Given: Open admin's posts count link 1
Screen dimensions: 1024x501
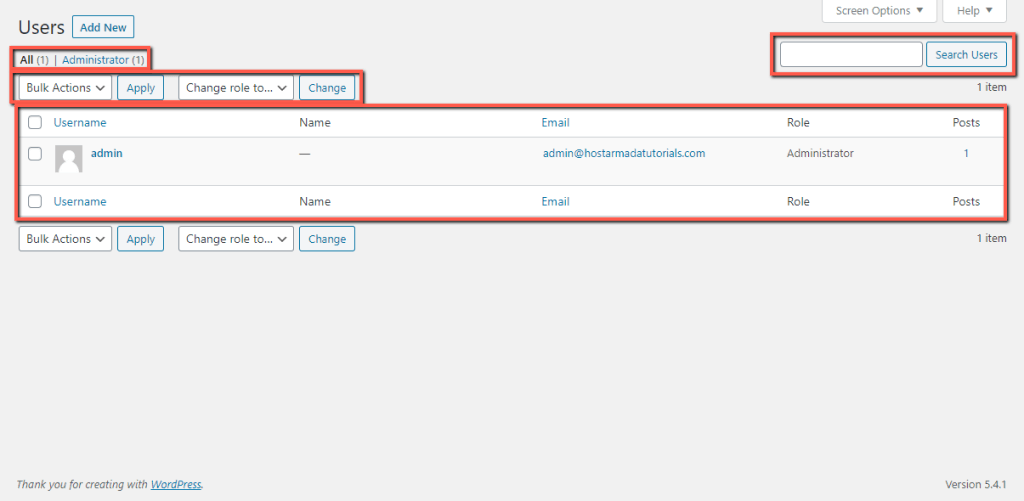Looking at the screenshot, I should pyautogui.click(x=966, y=154).
